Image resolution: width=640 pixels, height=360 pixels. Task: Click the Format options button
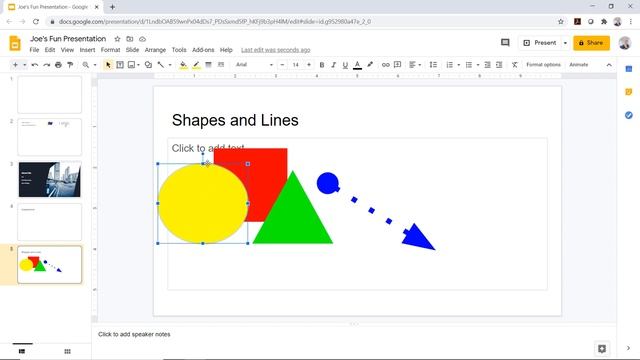pos(543,65)
